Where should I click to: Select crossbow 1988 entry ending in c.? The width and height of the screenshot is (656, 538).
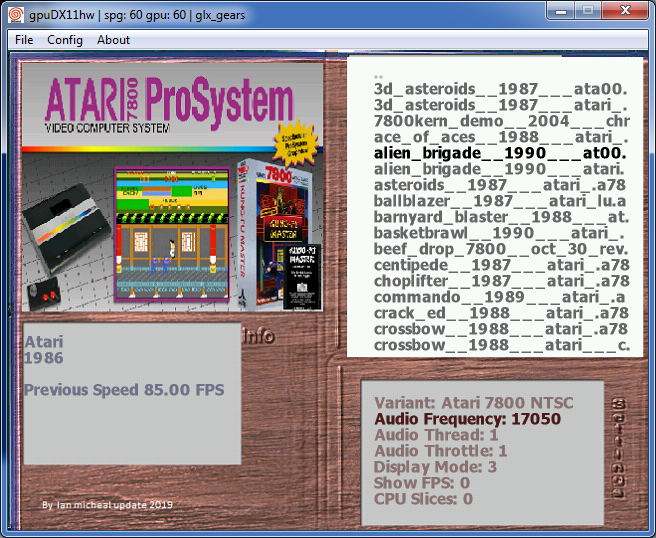[502, 345]
